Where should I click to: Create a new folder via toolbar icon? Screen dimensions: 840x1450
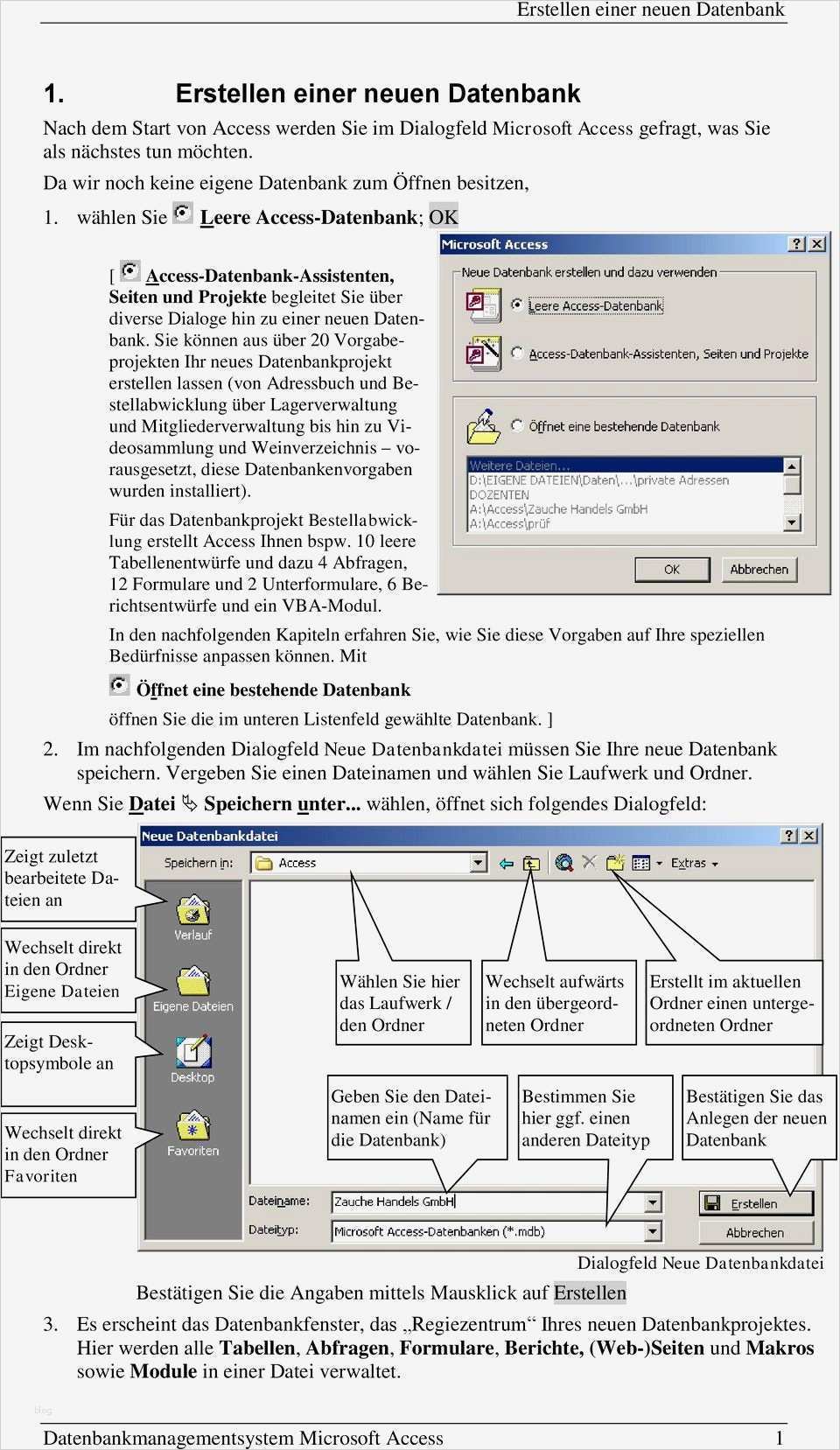click(x=615, y=863)
